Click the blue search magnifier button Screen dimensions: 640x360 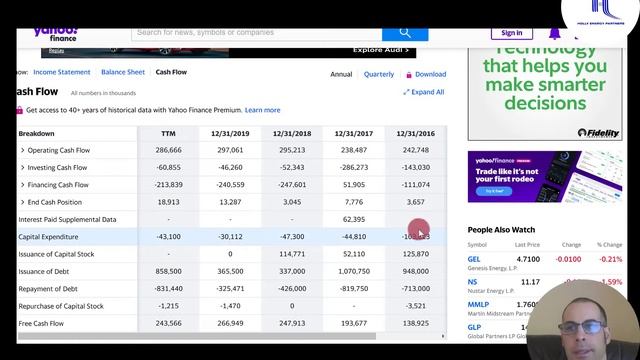[x=405, y=33]
